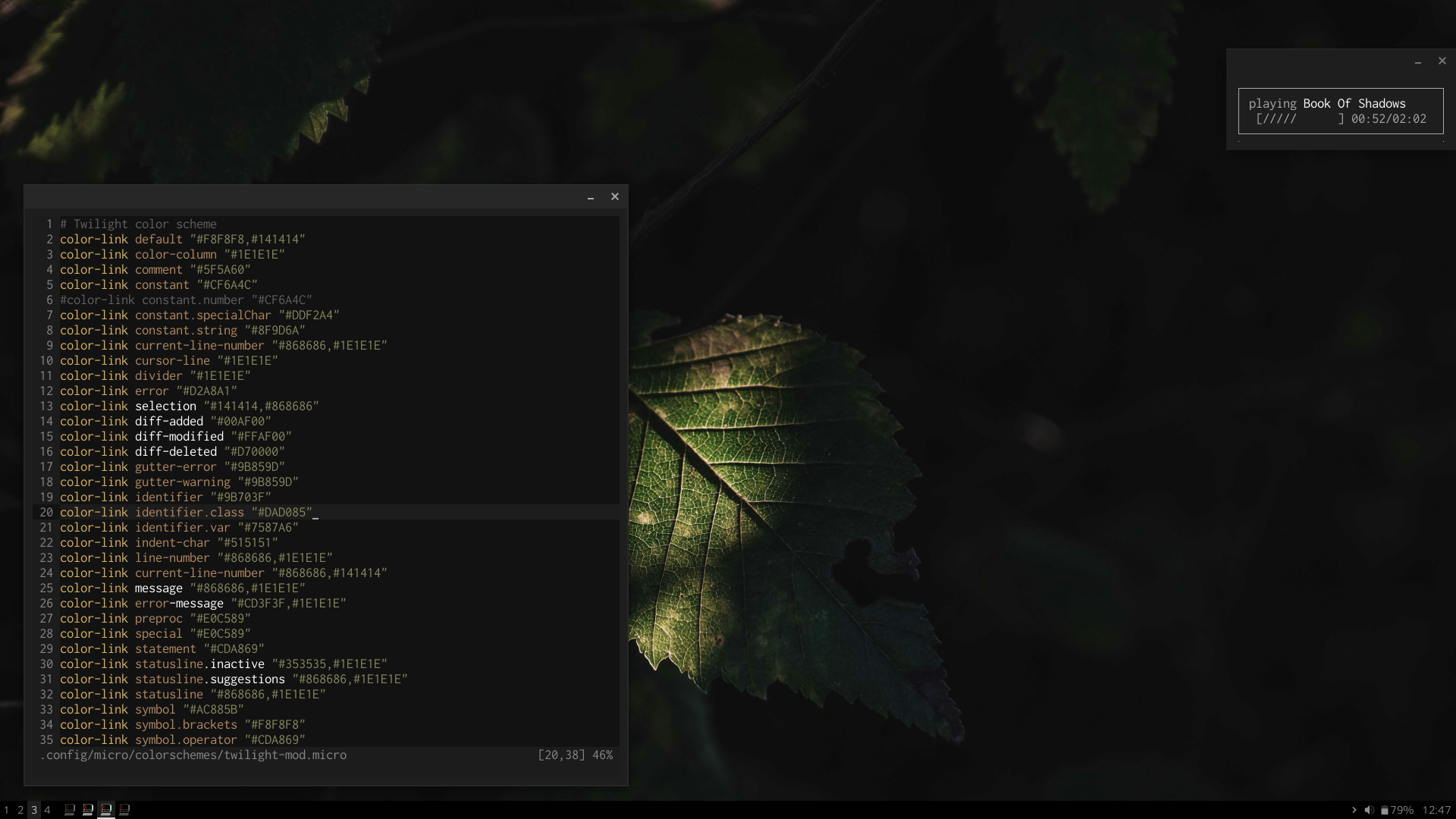
Task: Click the '# Twilight color scheme' comment line
Action: 138,224
